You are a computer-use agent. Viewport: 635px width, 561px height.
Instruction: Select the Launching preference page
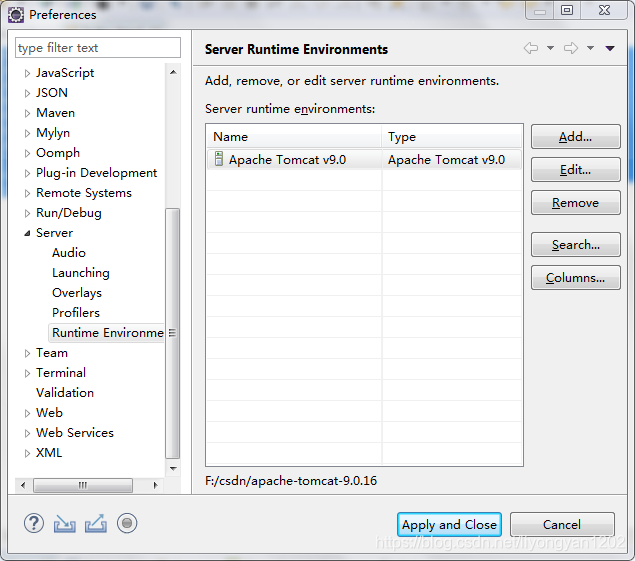pyautogui.click(x=81, y=273)
